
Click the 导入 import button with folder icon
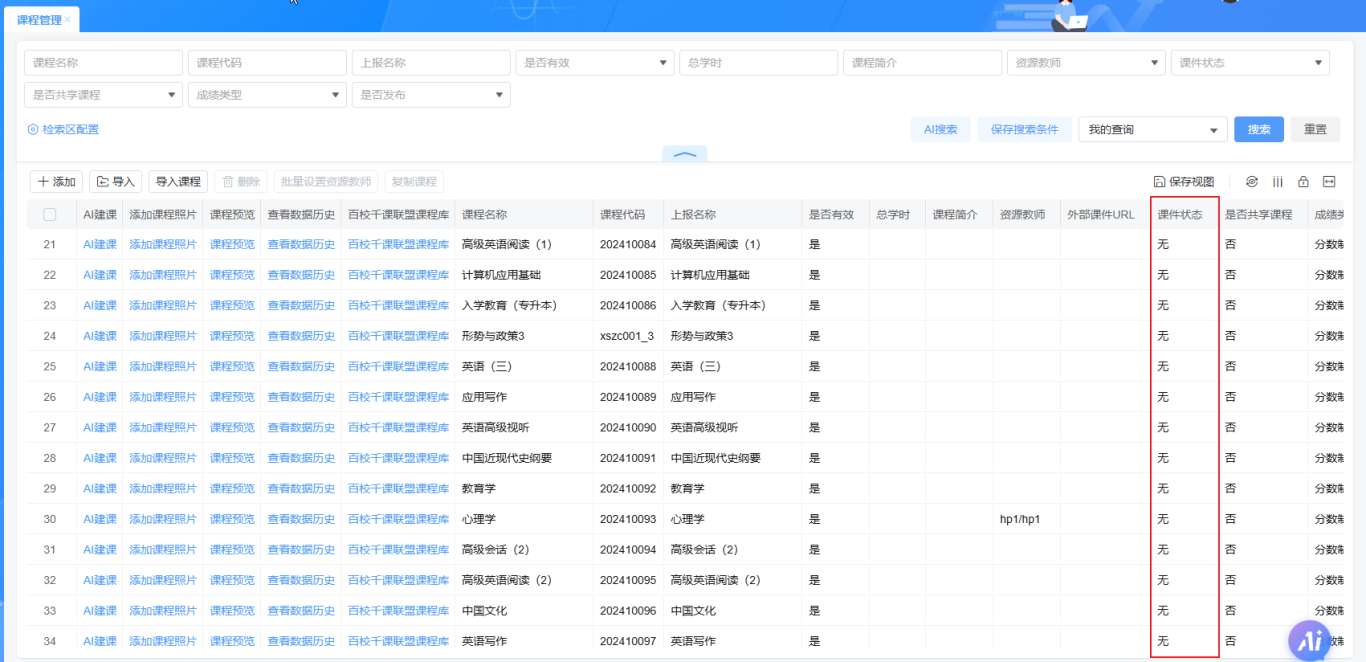tap(115, 182)
